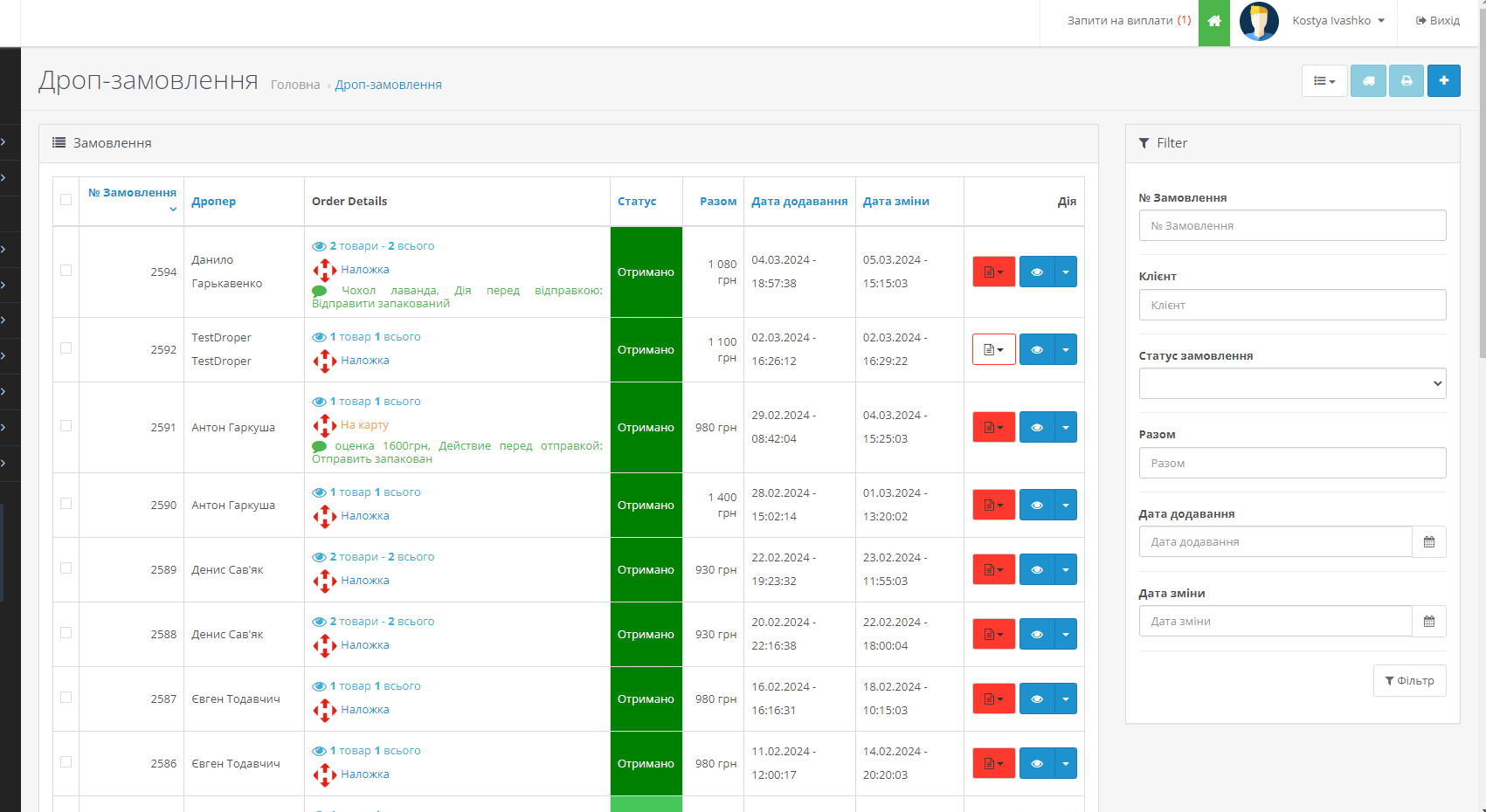The width and height of the screenshot is (1486, 812).
Task: Expand the list view options dropdown
Action: 1324,81
